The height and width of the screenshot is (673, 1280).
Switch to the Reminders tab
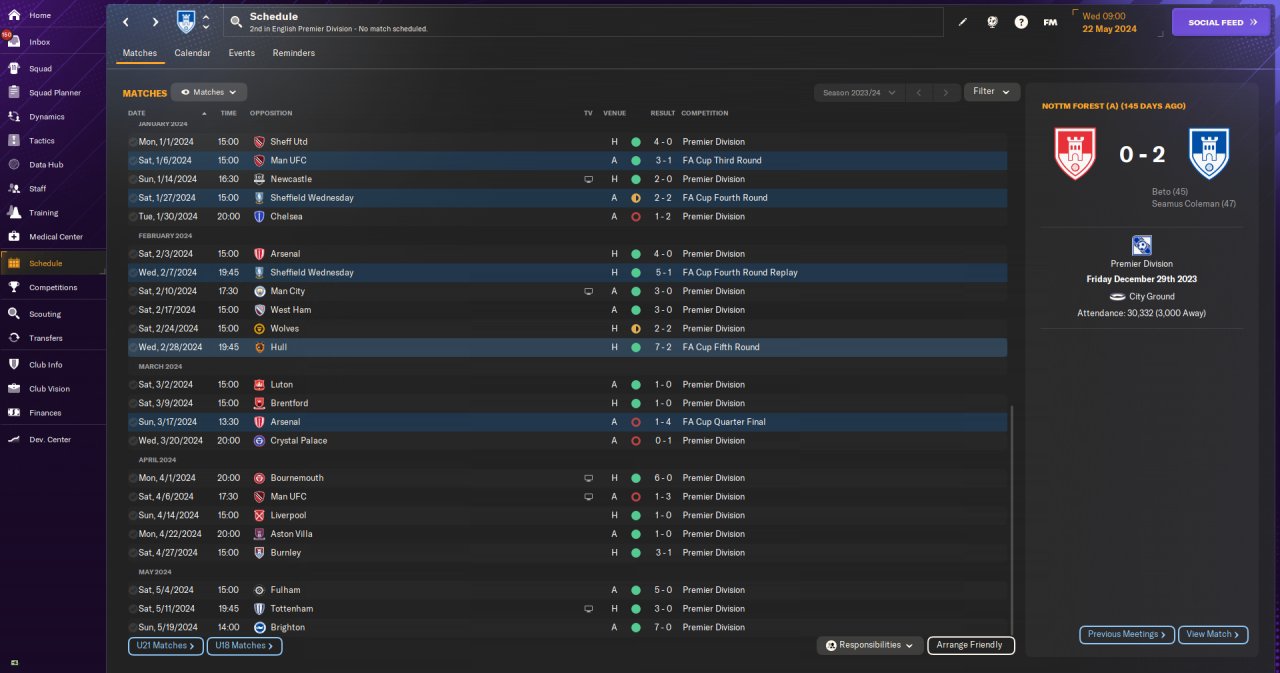click(x=294, y=53)
